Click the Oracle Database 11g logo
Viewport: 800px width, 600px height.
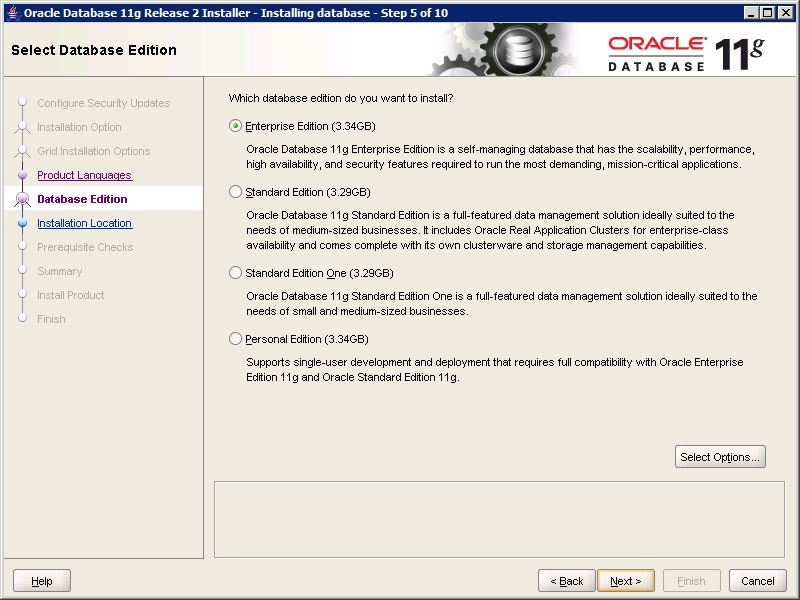(x=686, y=54)
